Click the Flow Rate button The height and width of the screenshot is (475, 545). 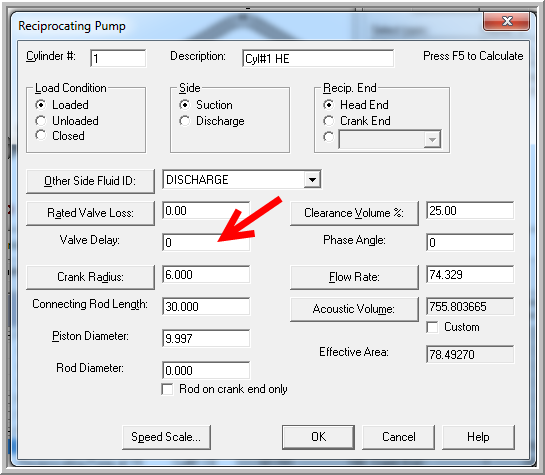(354, 277)
